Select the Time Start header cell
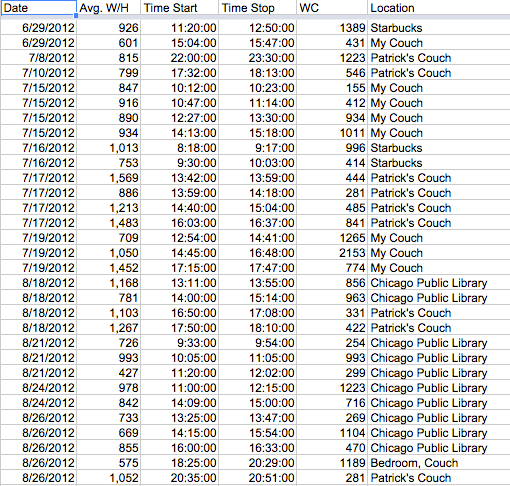Image resolution: width=510 pixels, height=486 pixels. 179,8
